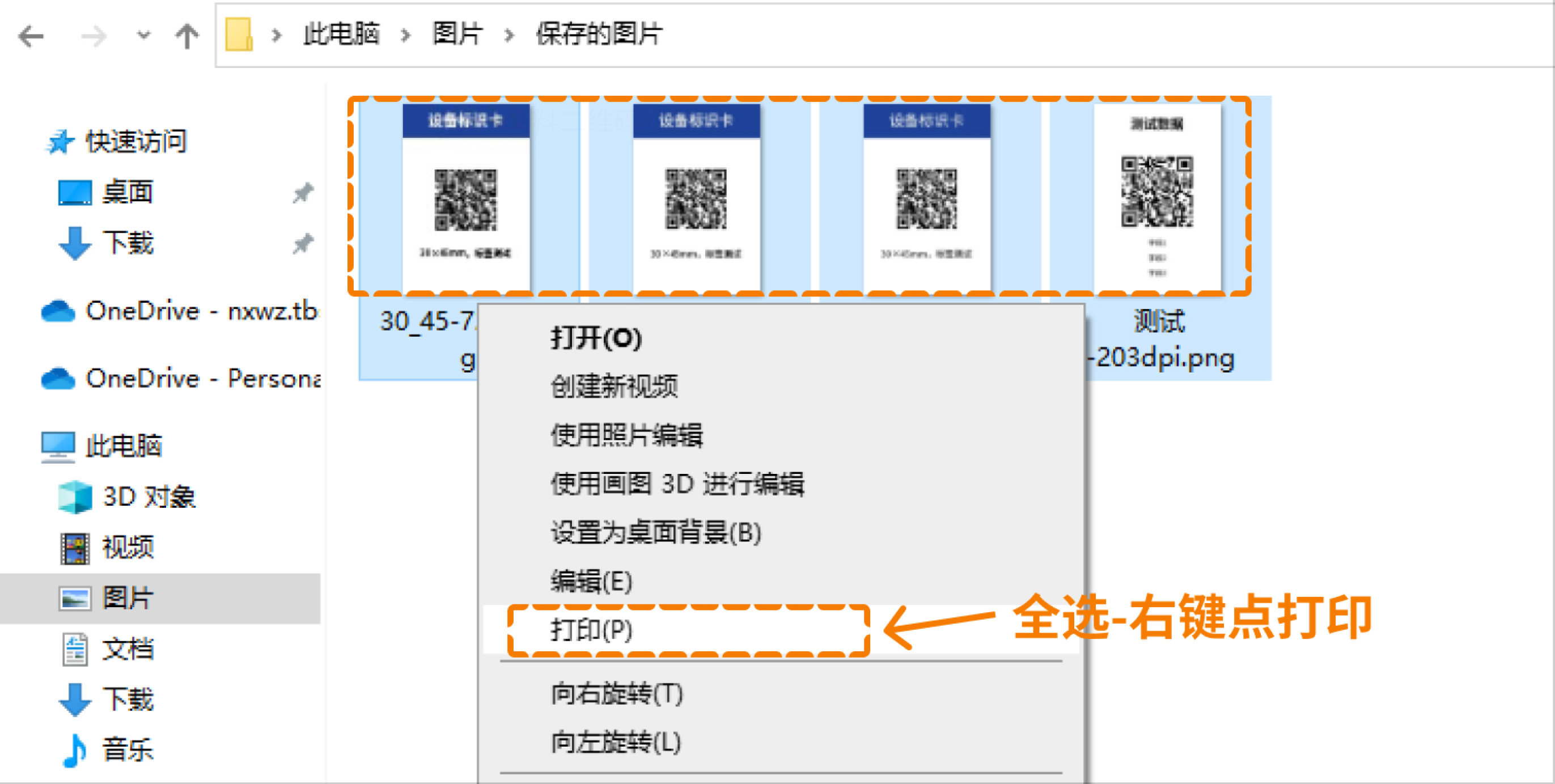
Task: Click the 快速访问 star icon
Action: [59, 142]
